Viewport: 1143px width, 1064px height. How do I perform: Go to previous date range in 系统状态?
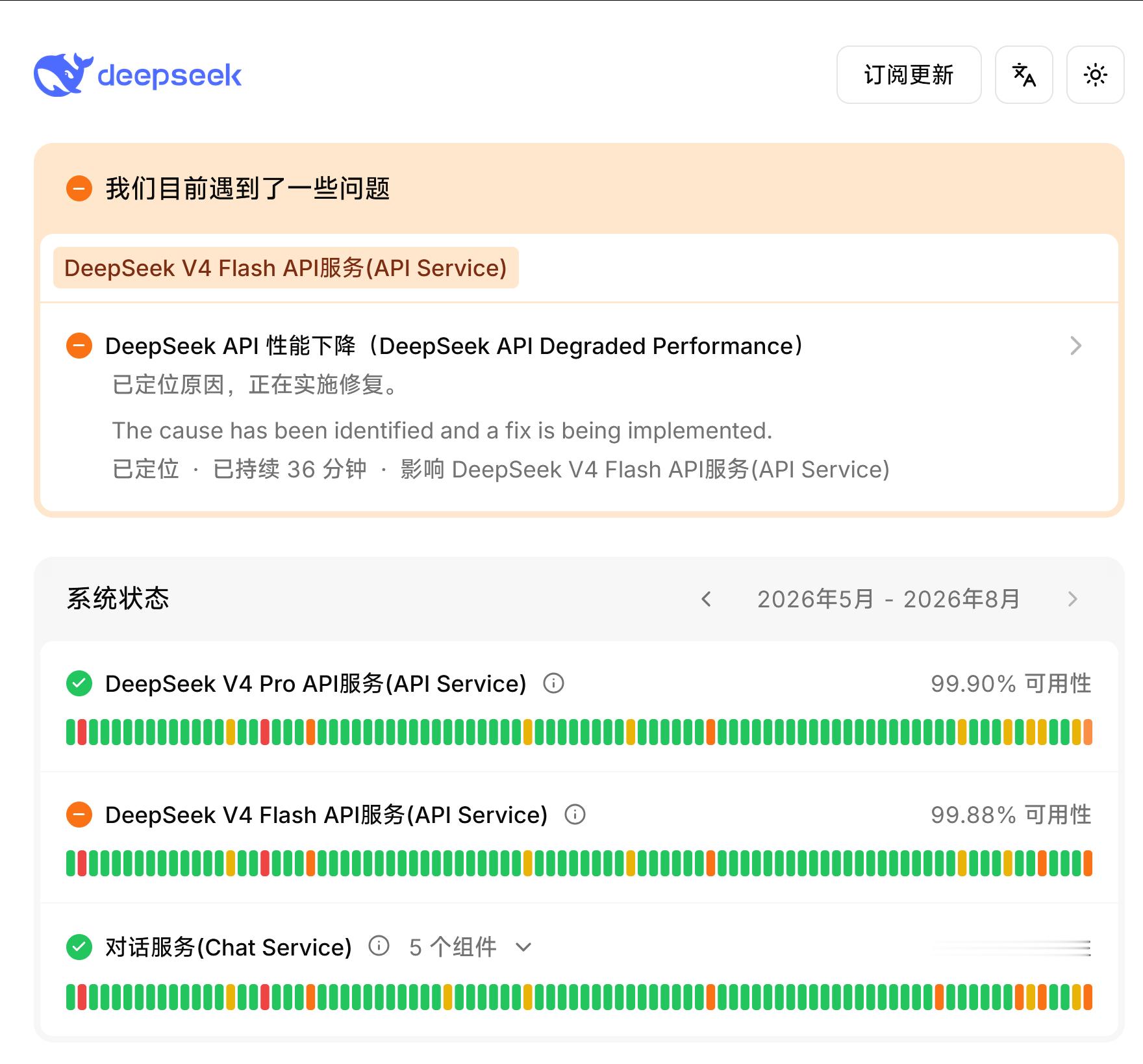[x=707, y=599]
